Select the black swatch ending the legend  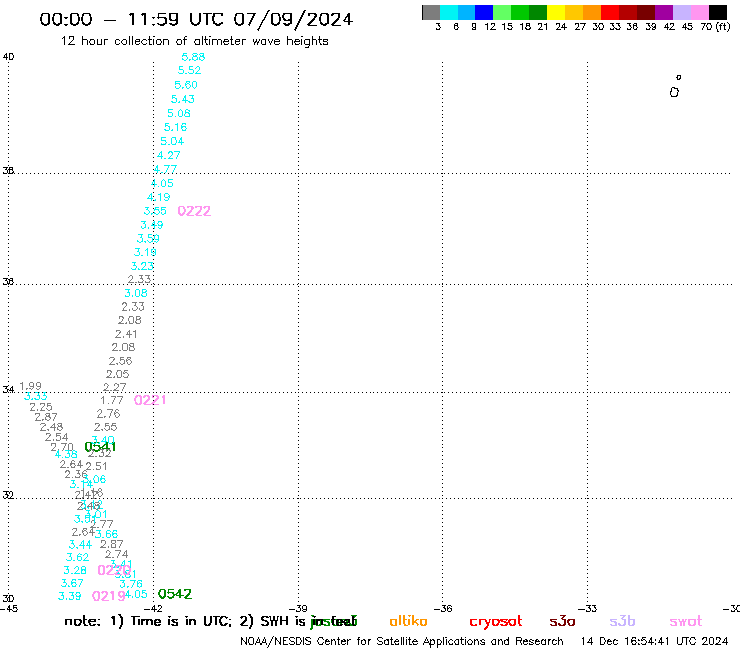(x=717, y=12)
